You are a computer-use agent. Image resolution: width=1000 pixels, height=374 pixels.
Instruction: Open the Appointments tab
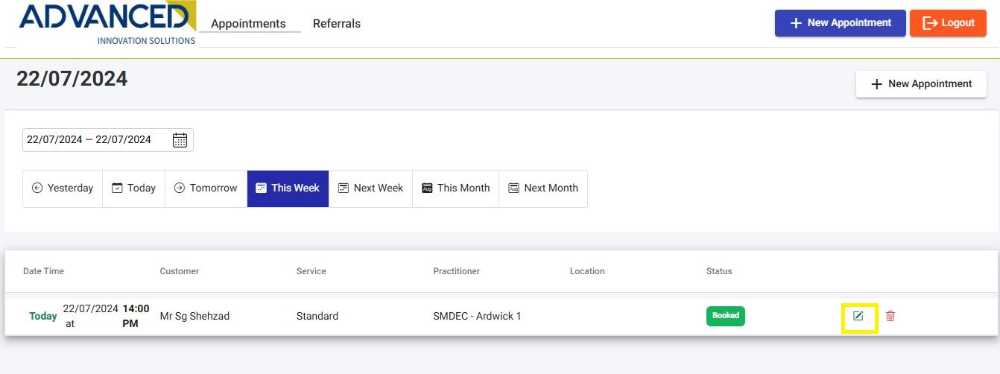tap(249, 24)
